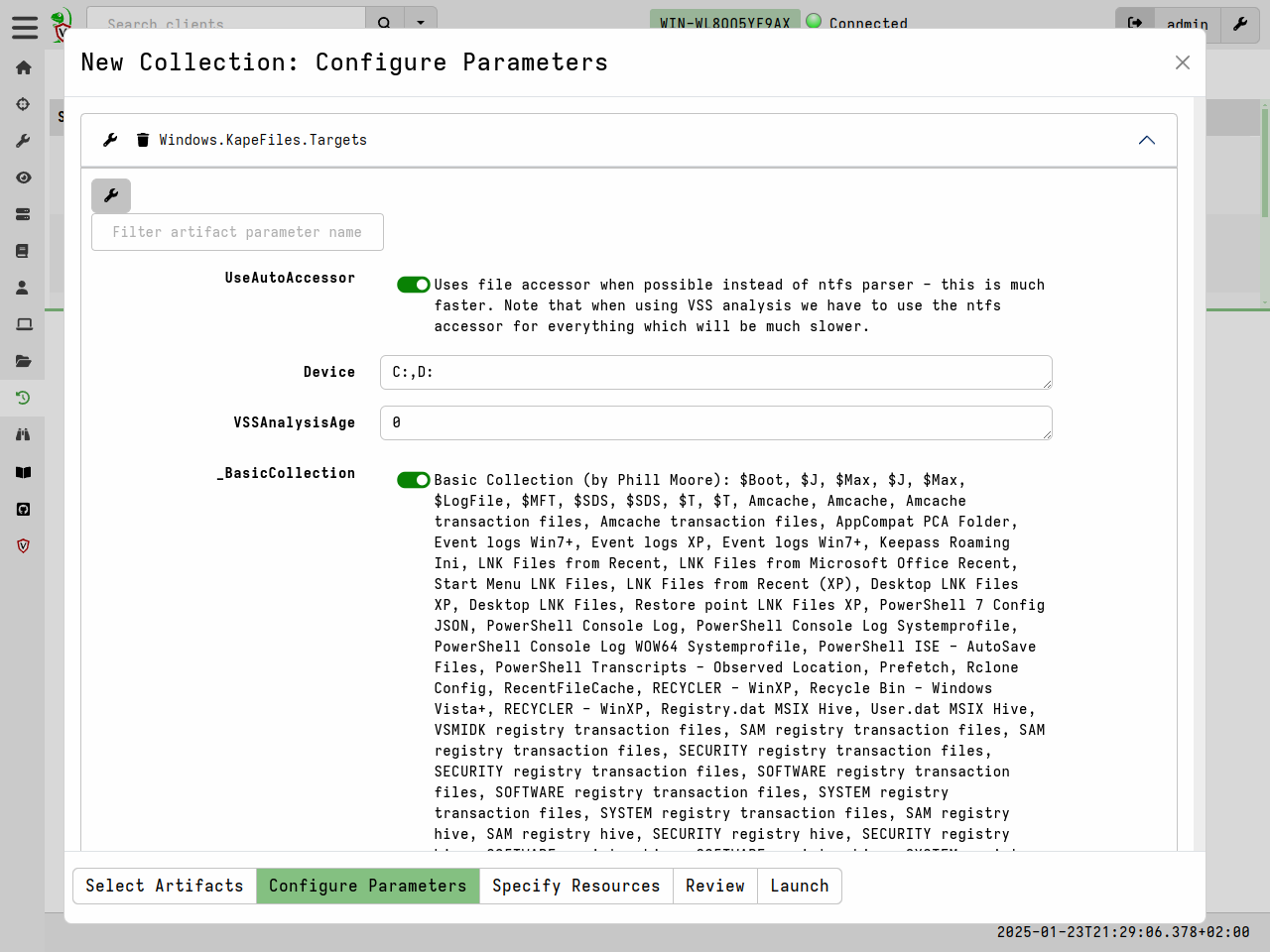Click the trash icon next to Windows.KapeFiles.Targets
The height and width of the screenshot is (952, 1270).
(143, 140)
